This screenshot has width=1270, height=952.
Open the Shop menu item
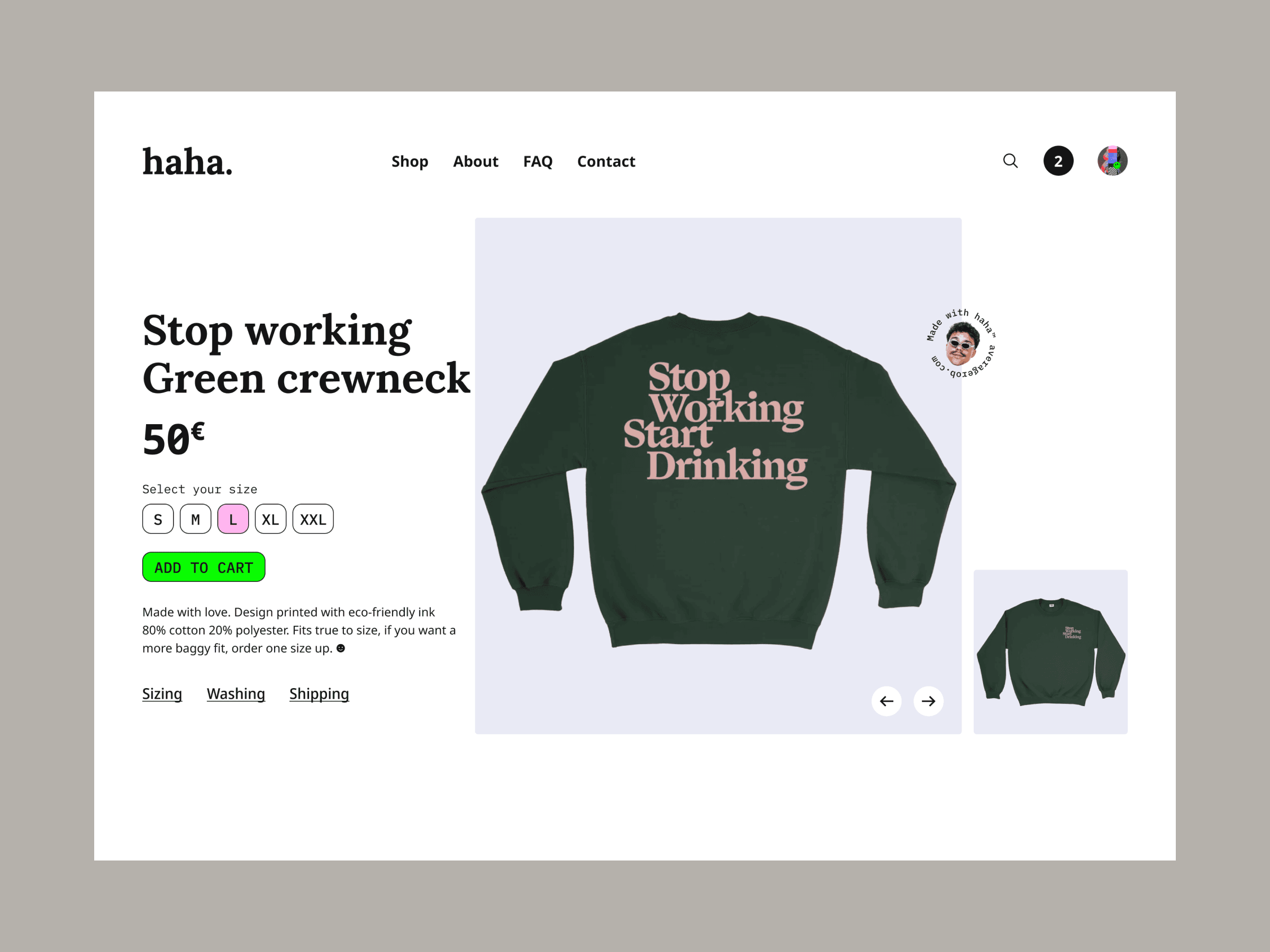(410, 162)
